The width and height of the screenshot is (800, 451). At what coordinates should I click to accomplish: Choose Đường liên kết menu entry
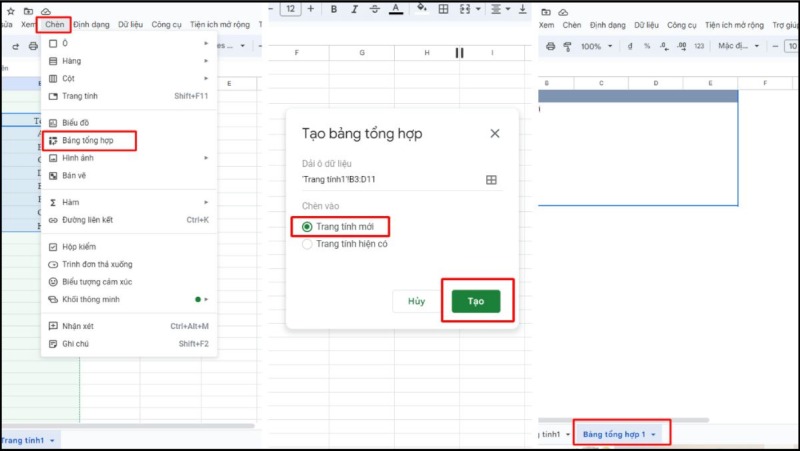coord(129,220)
